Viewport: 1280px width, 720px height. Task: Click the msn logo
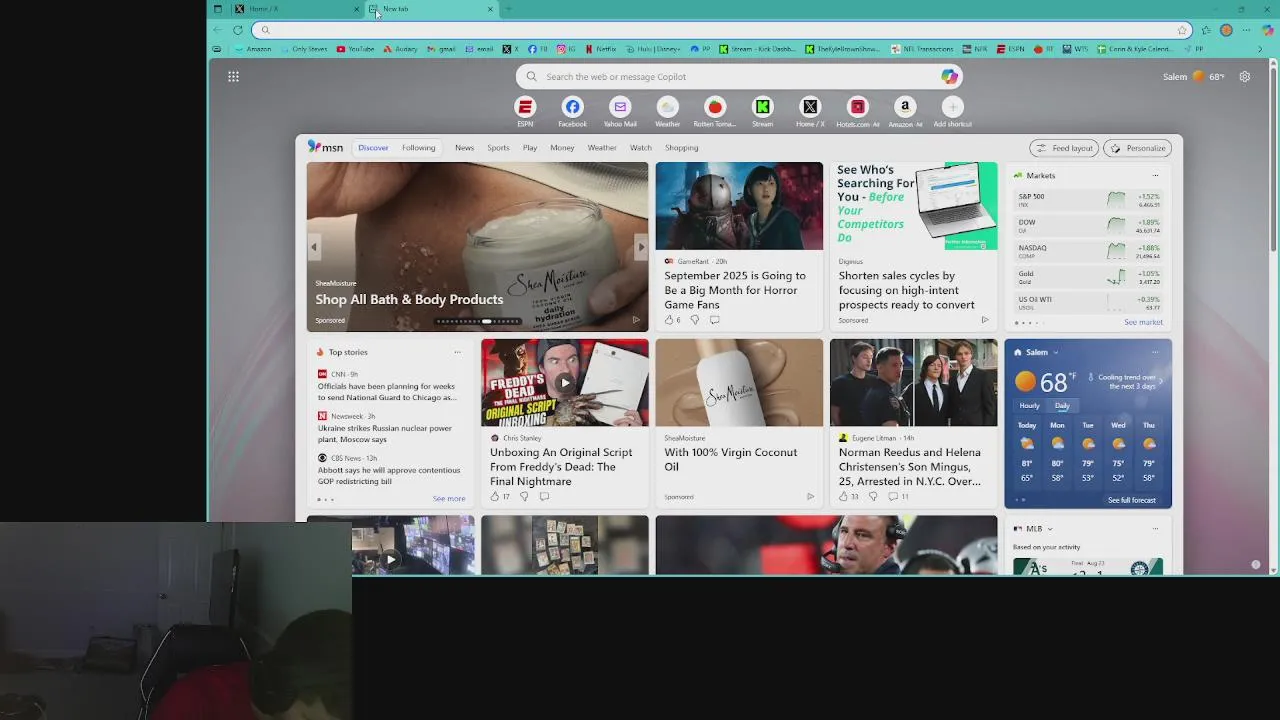(326, 147)
